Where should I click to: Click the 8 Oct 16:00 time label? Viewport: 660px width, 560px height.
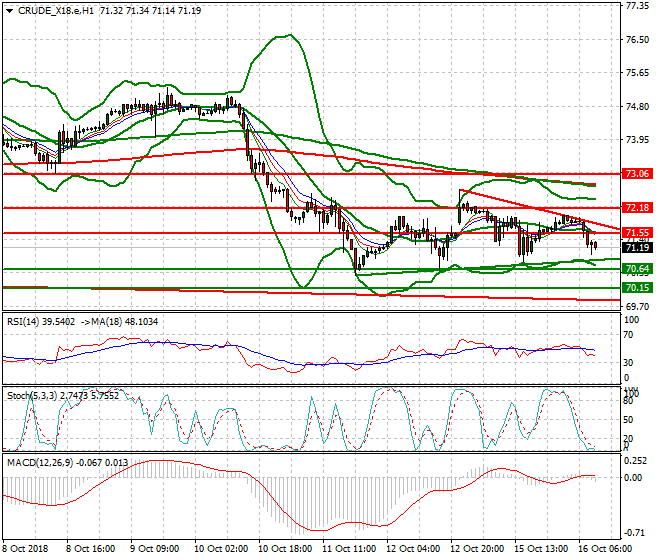[x=90, y=549]
